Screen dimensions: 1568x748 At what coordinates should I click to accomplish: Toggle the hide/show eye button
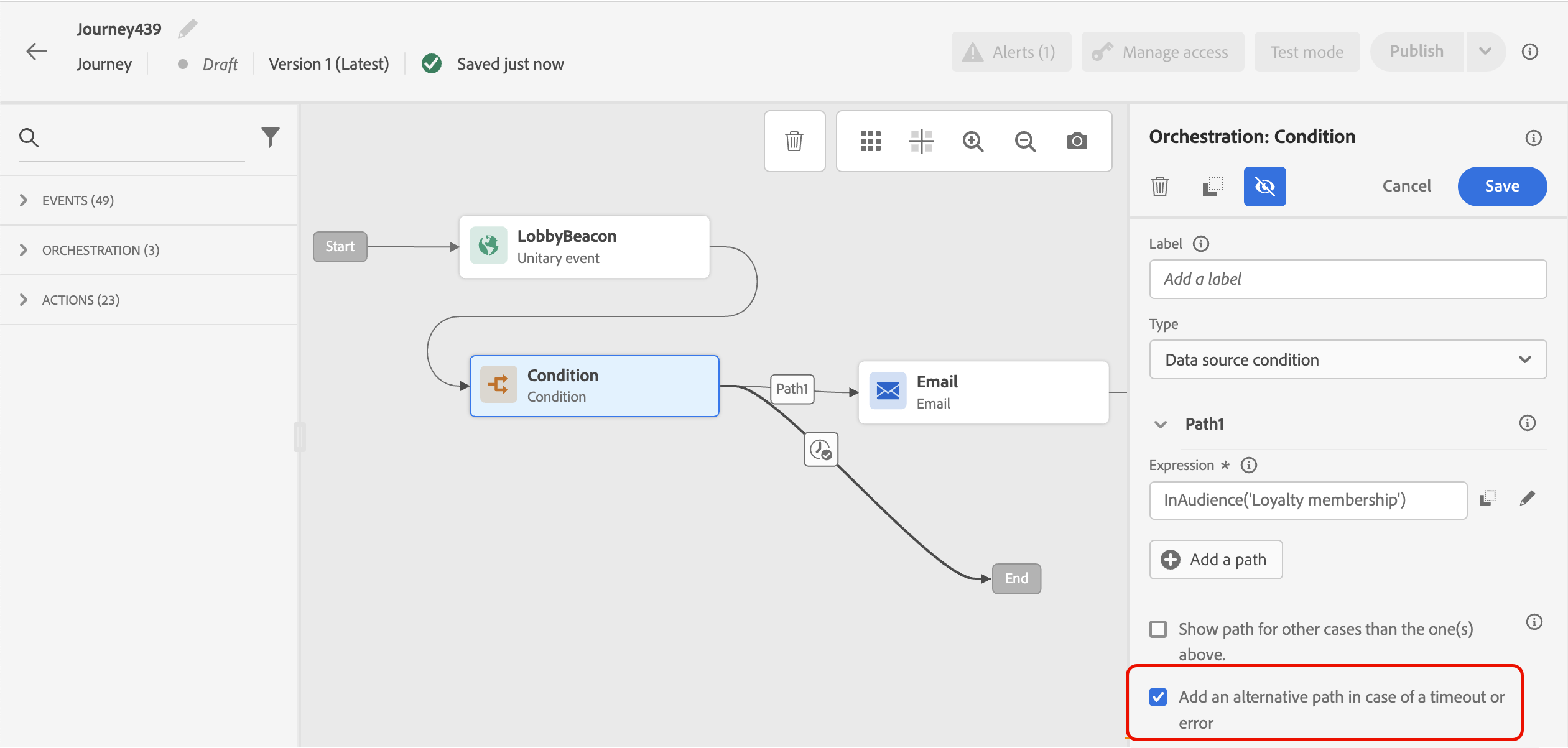point(1264,186)
